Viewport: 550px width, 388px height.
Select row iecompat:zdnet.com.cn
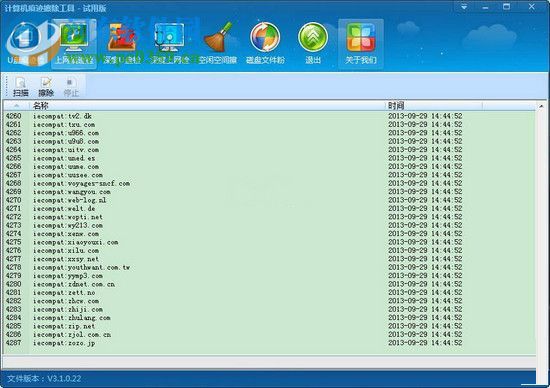point(269,285)
